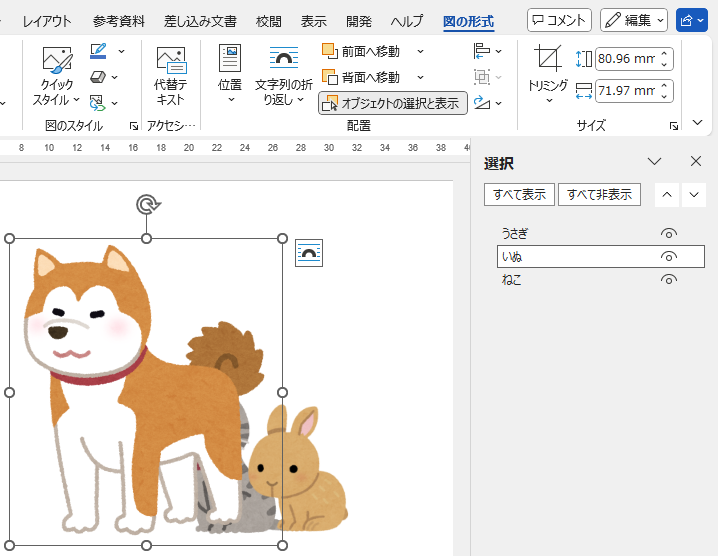718x556 pixels.
Task: Move selected object up with the panel arrow
Action: 667,194
